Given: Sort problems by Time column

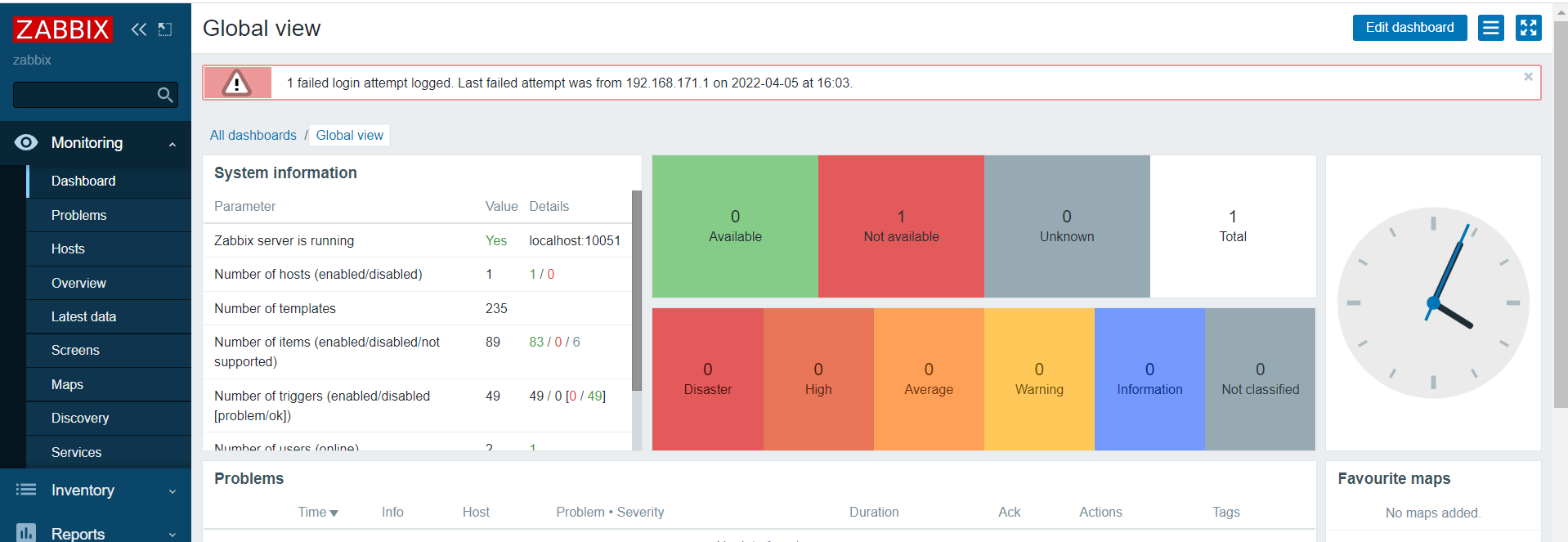Looking at the screenshot, I should [x=317, y=512].
